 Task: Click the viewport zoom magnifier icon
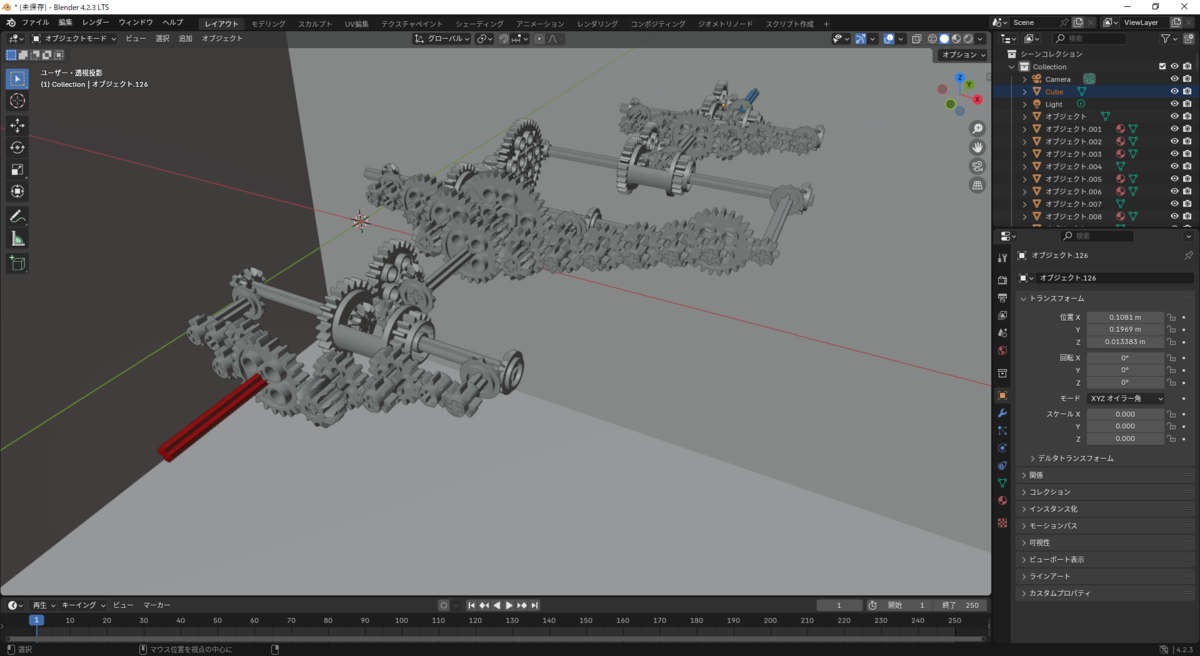click(977, 129)
